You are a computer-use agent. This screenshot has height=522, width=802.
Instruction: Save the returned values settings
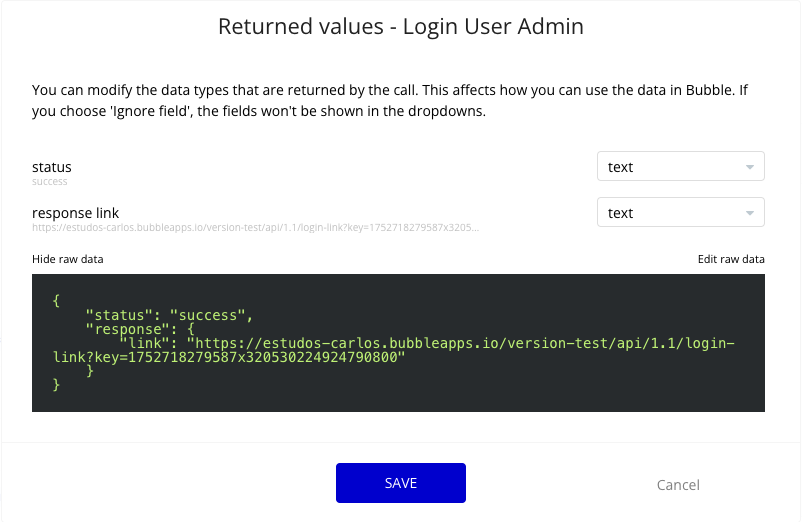click(400, 483)
